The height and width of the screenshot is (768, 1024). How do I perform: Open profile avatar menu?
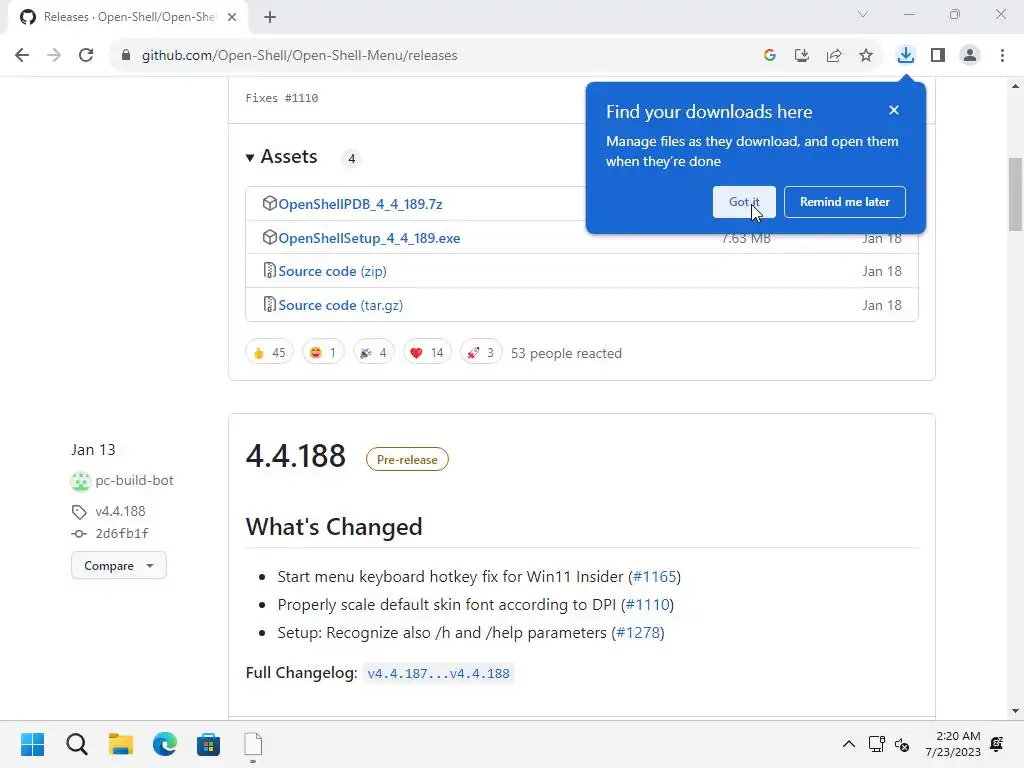coord(970,56)
